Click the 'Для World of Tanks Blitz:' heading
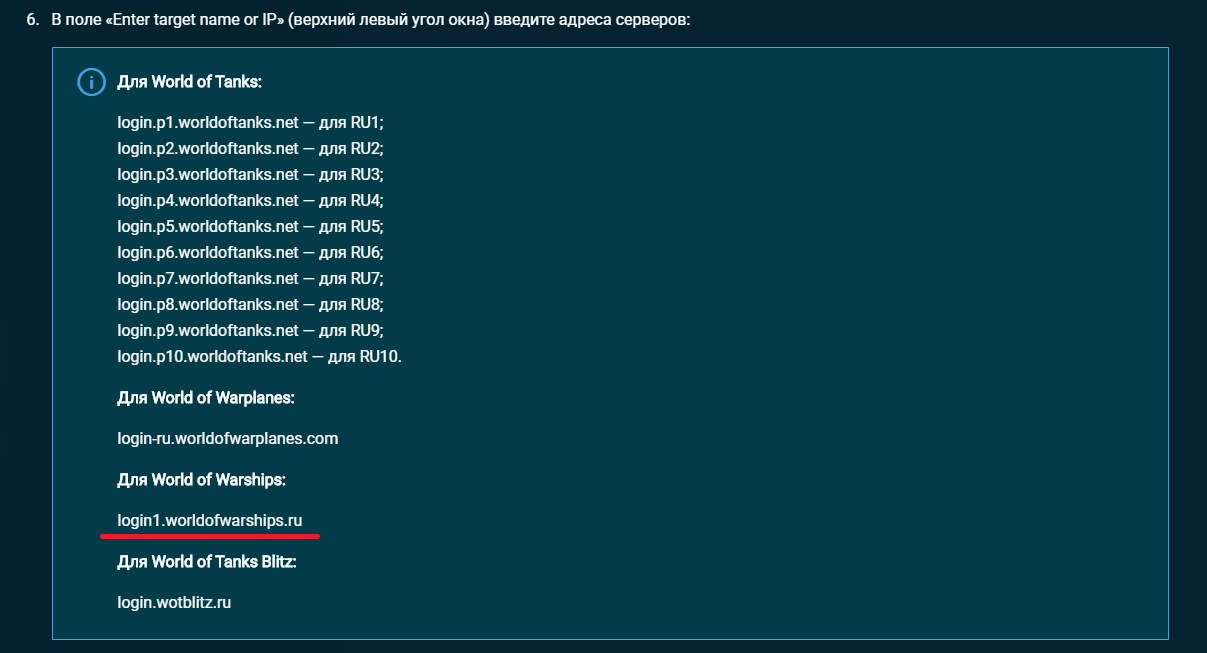1207x653 pixels. click(x=207, y=562)
